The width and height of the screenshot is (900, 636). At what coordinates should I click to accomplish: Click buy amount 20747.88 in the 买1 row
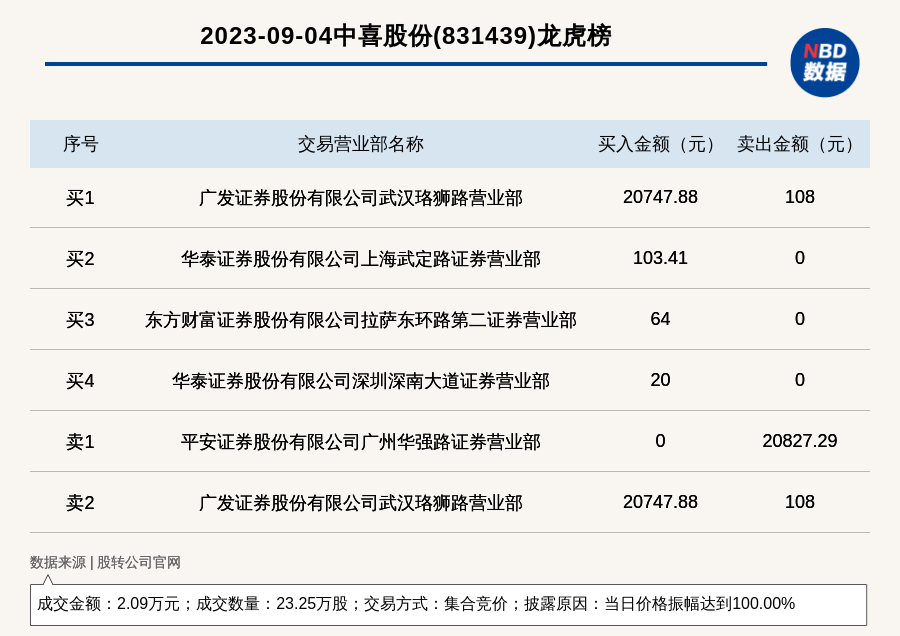tap(660, 197)
